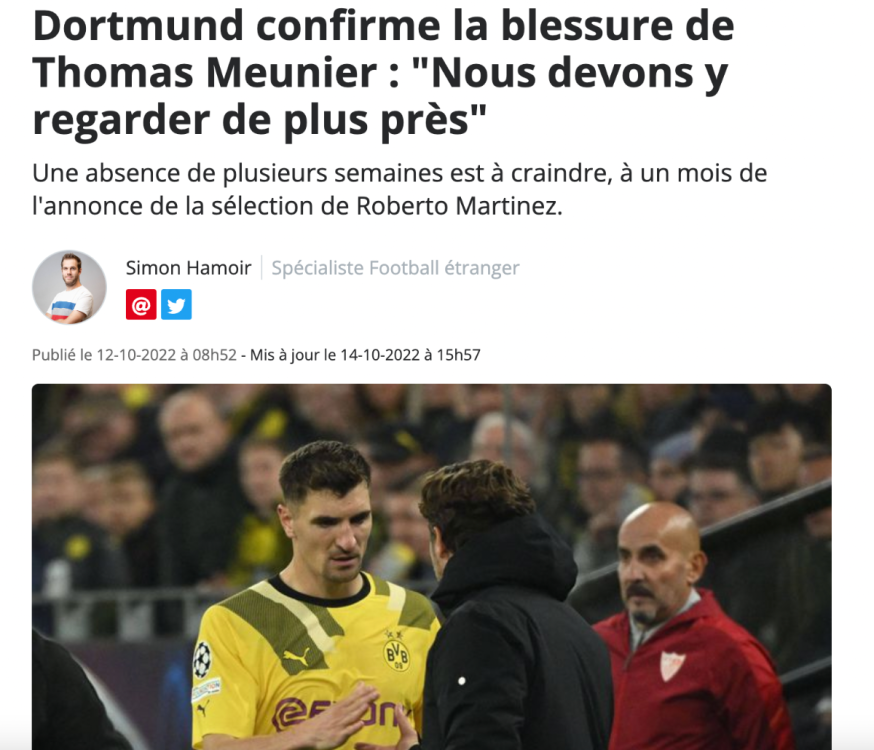
Task: Click the Mis à jour 14-10-2022 timestamp
Action: tap(365, 355)
